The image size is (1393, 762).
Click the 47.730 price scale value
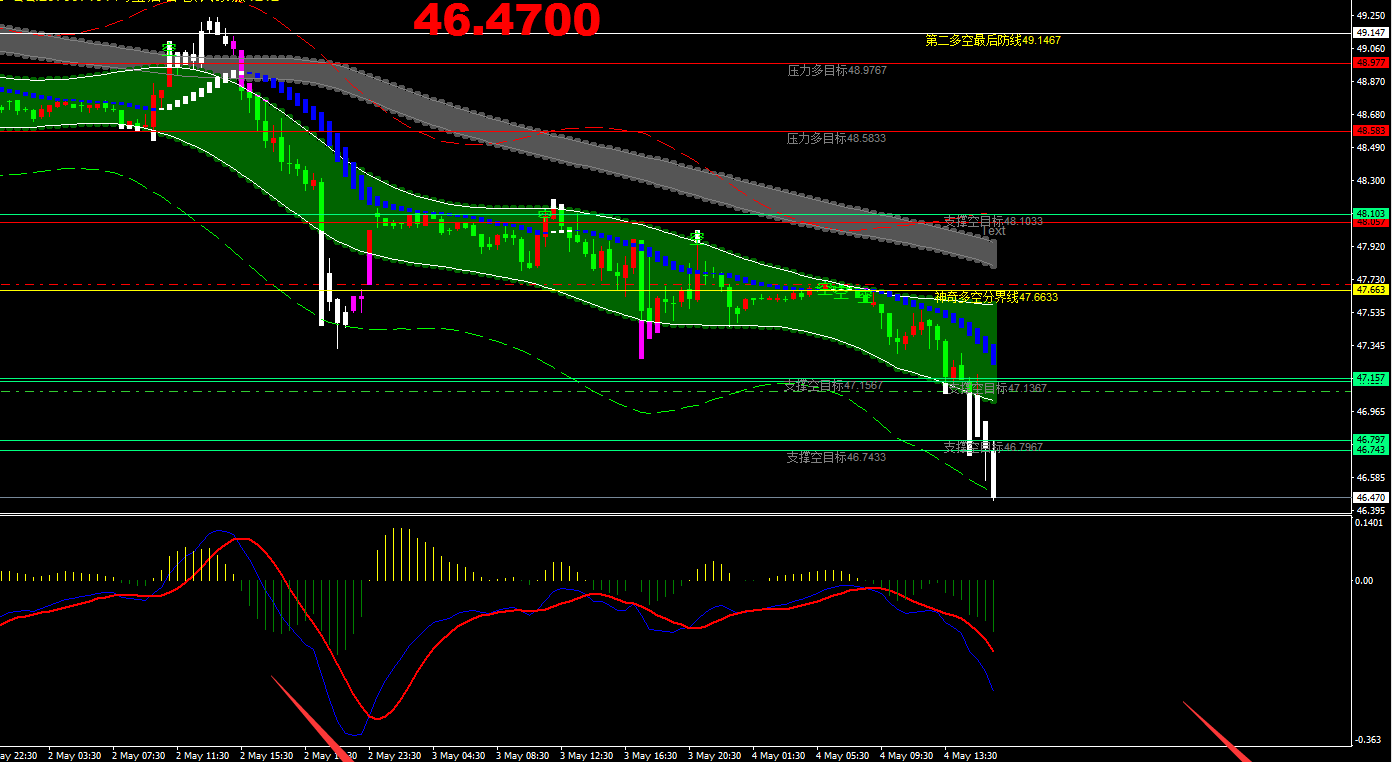pyautogui.click(x=1370, y=279)
